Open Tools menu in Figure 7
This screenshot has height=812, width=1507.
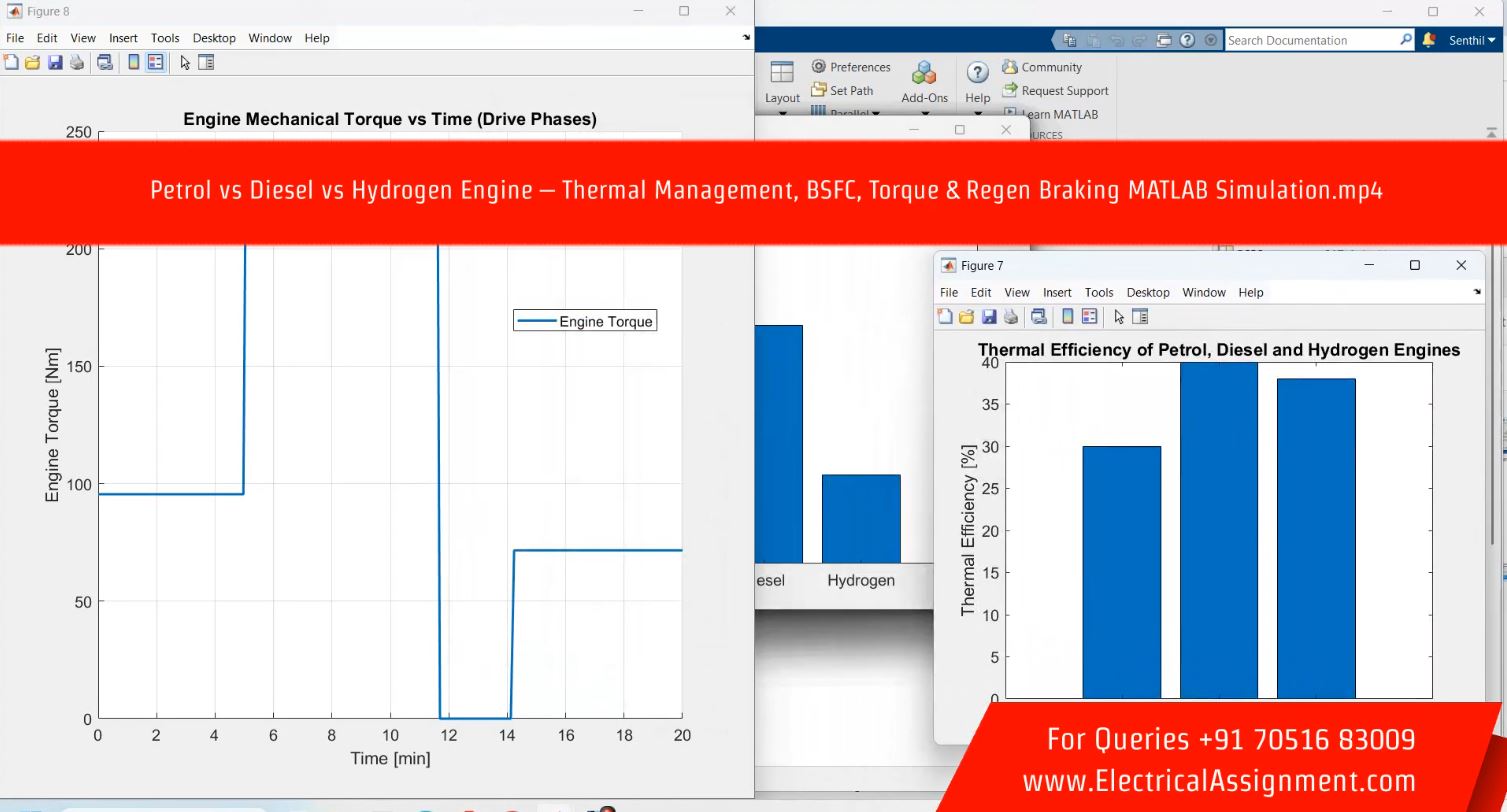pyautogui.click(x=1099, y=293)
